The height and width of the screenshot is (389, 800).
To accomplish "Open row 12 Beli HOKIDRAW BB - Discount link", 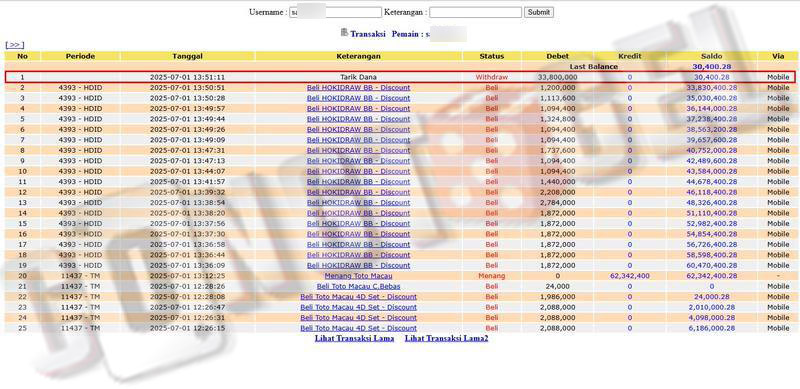I will (359, 192).
